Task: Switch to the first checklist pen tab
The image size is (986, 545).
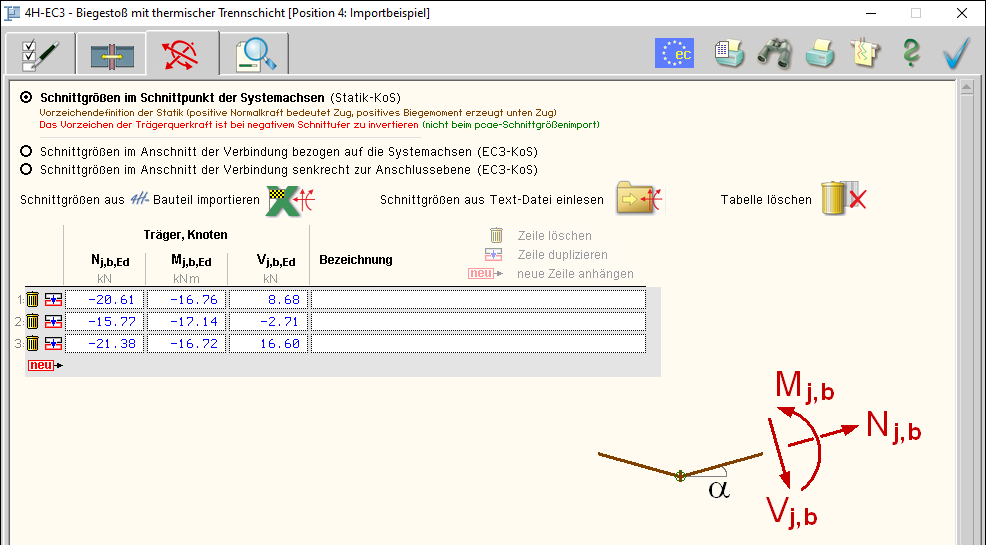Action: coord(40,54)
